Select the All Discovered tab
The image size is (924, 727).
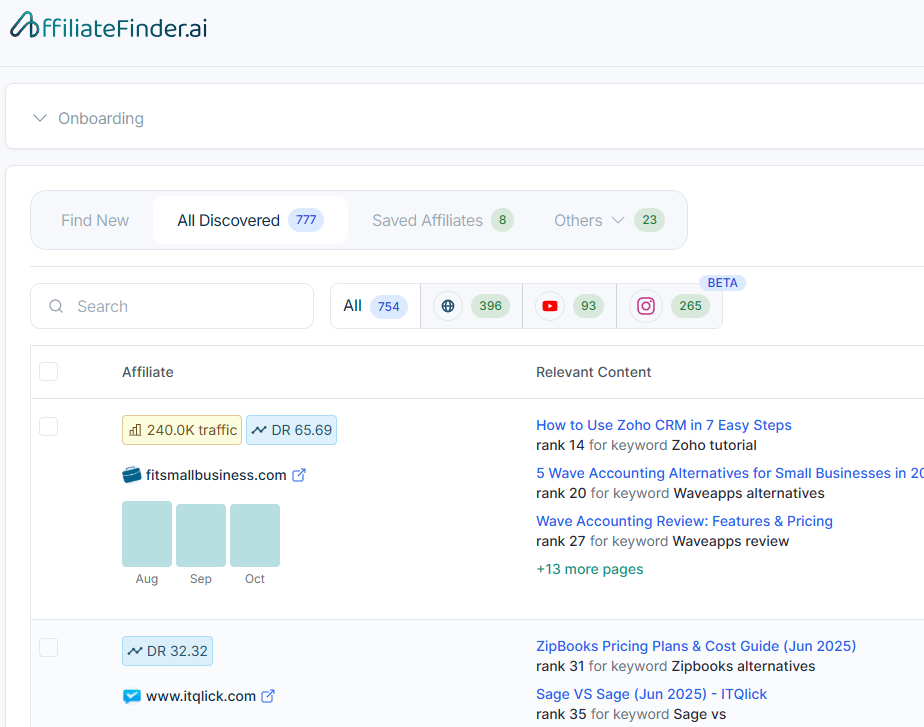click(250, 220)
